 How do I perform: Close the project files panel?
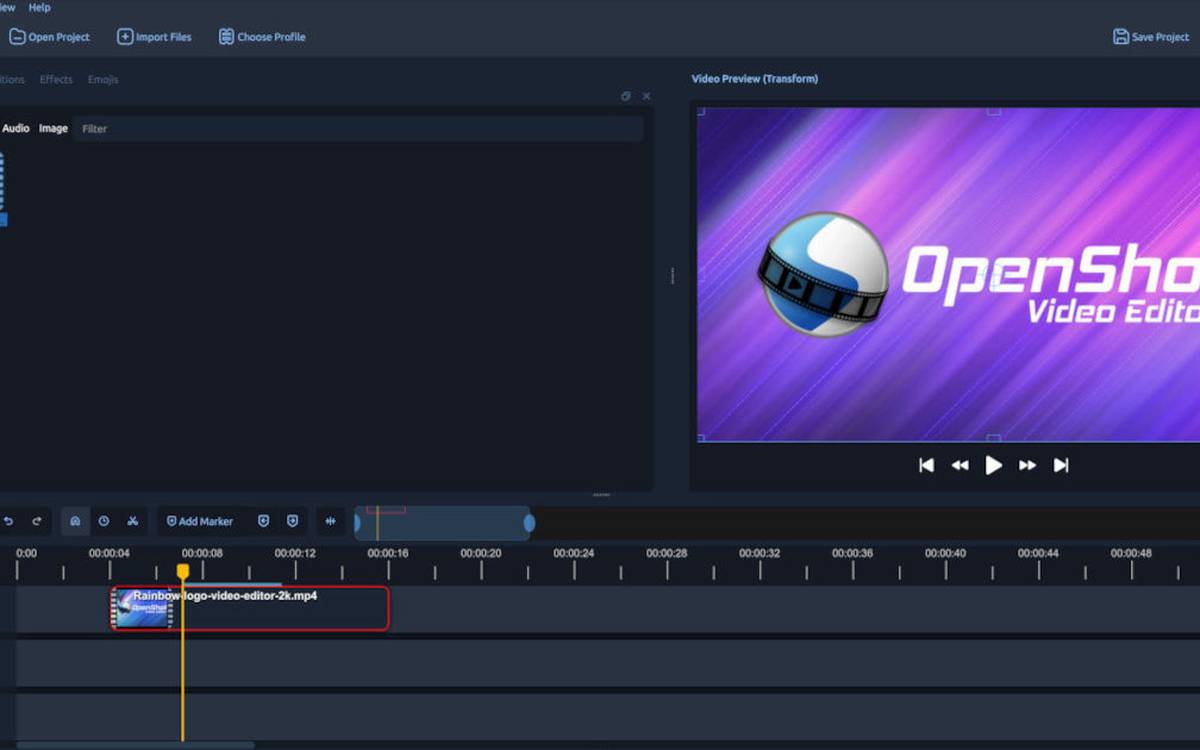coord(646,96)
